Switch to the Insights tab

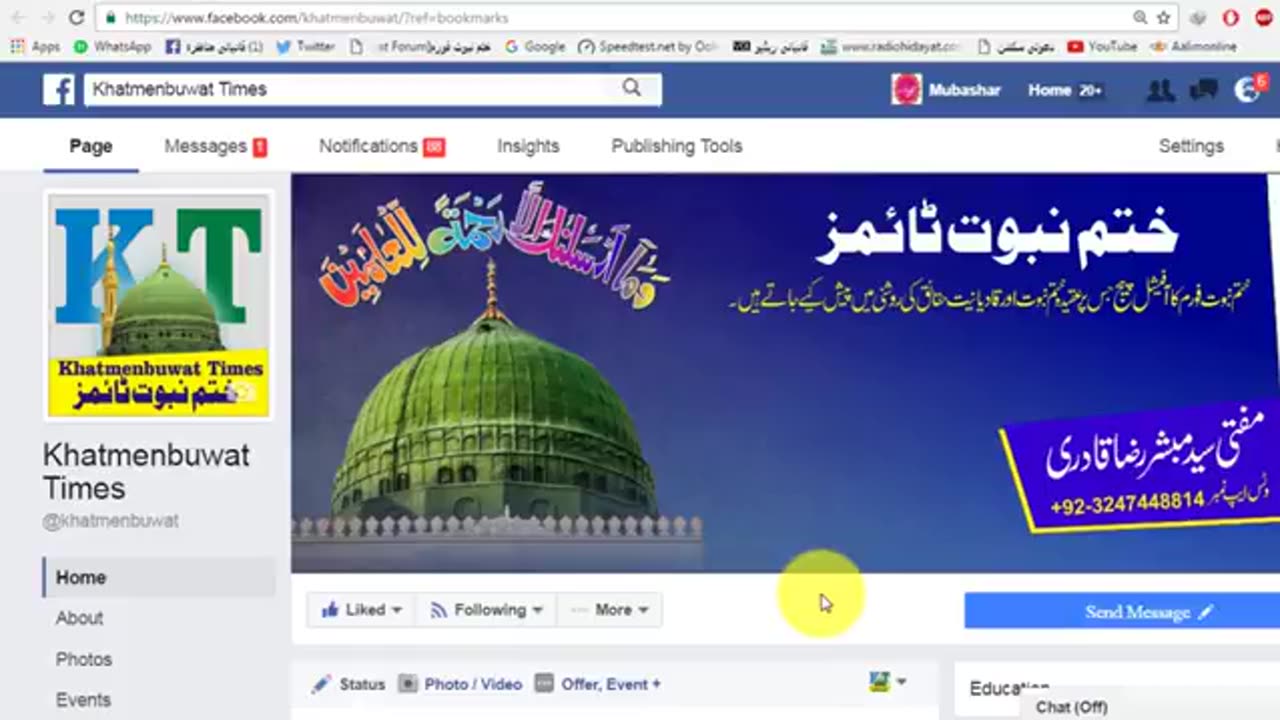tap(528, 146)
